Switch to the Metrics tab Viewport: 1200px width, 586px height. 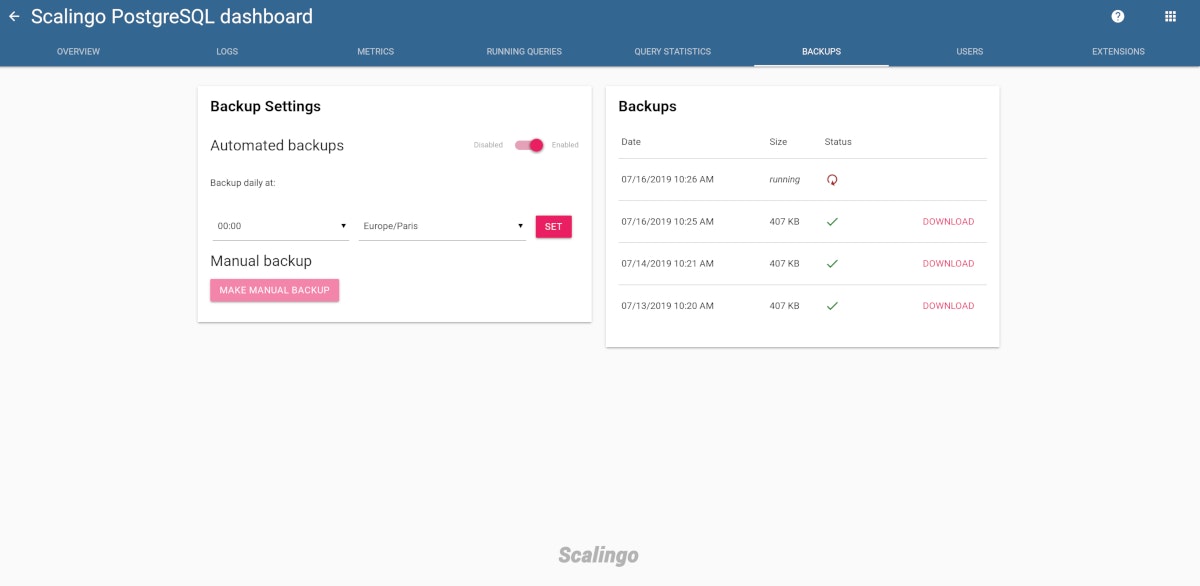click(375, 51)
